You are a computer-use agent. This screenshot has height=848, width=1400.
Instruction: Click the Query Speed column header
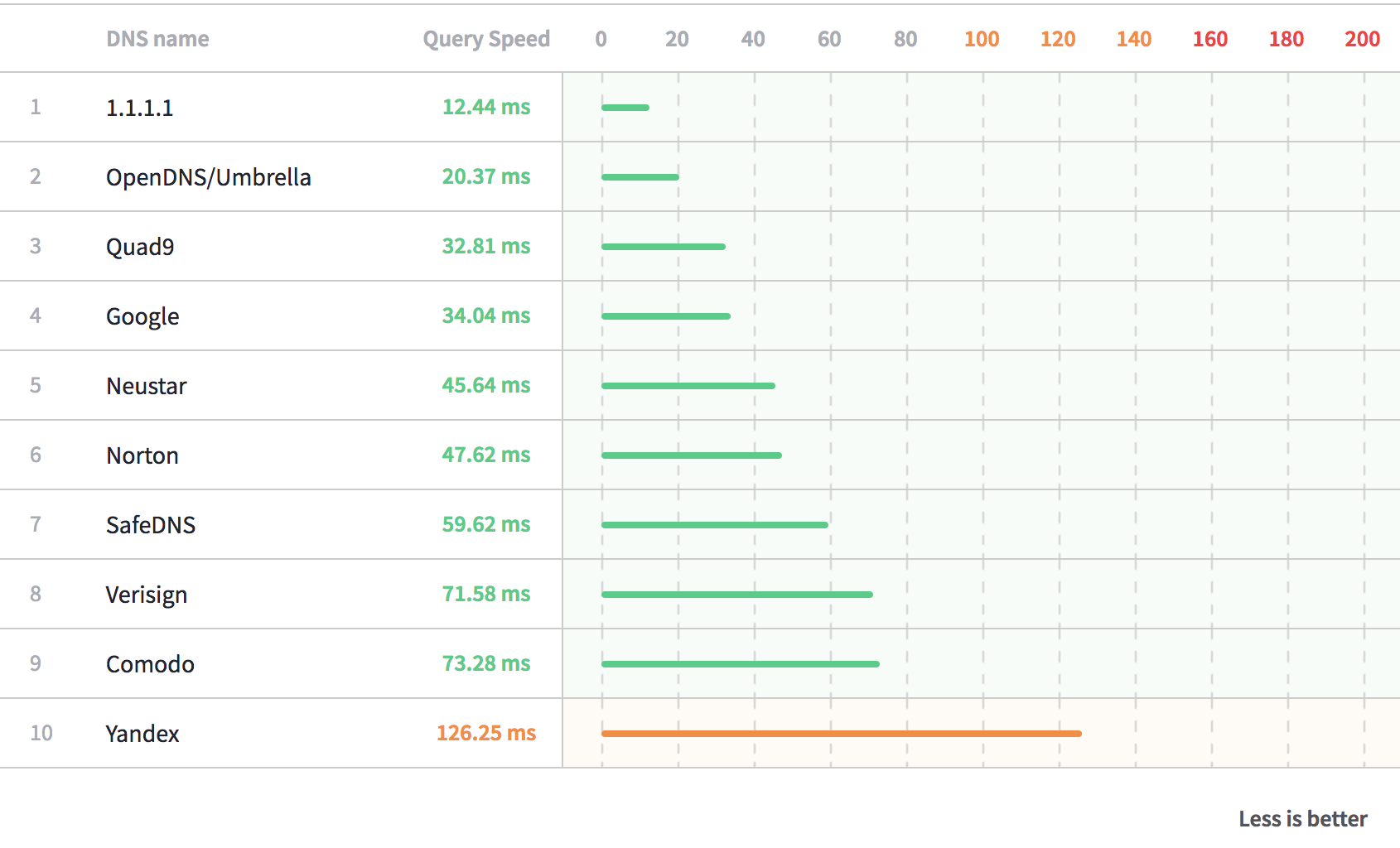click(x=486, y=38)
